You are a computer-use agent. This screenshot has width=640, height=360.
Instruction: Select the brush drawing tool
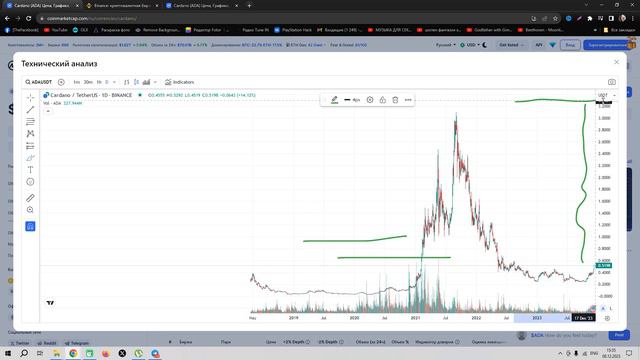(x=30, y=158)
